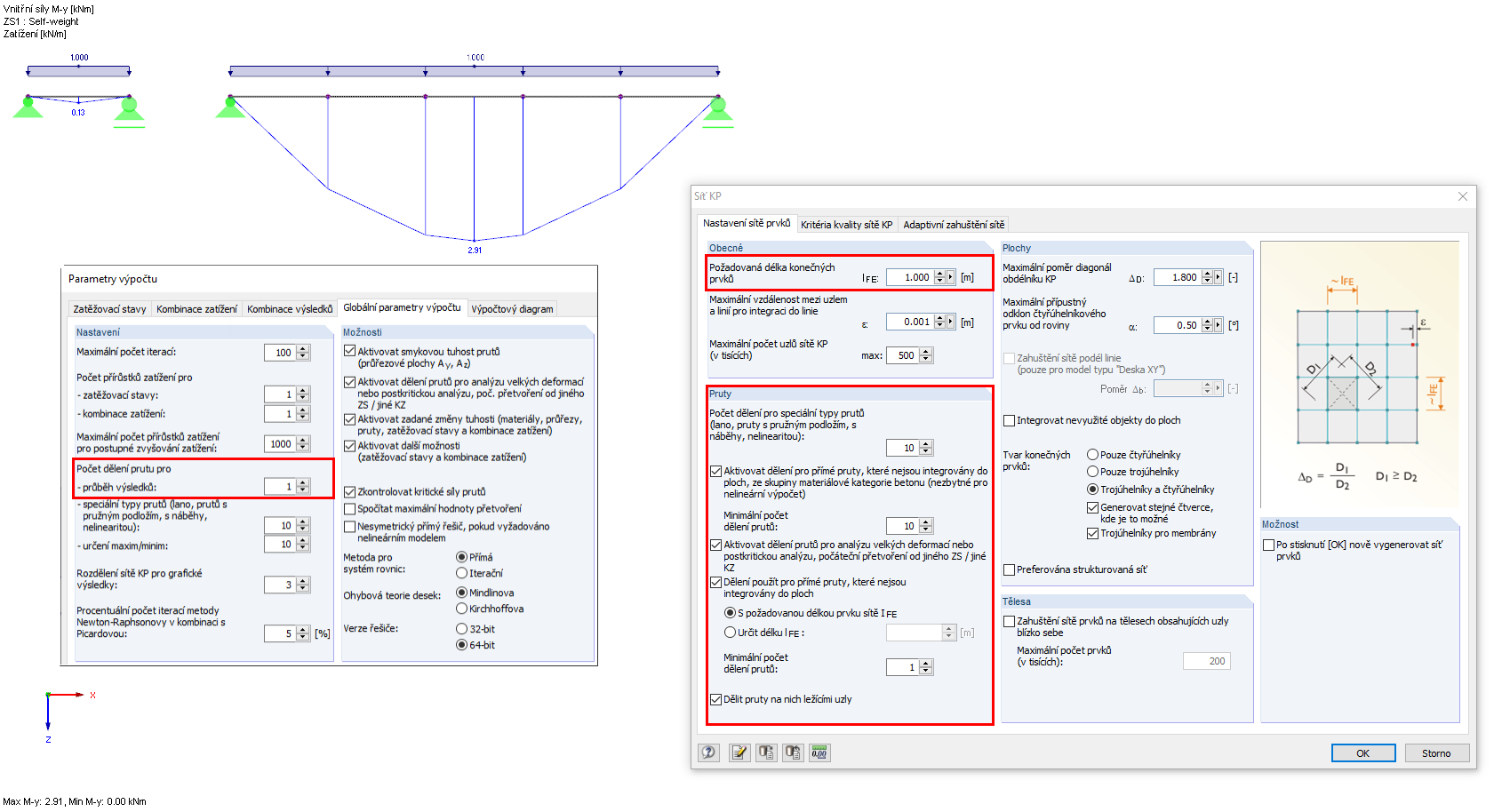Click the 0.13 moment value on small beam
This screenshot has height=812, width=1502.
[x=78, y=113]
